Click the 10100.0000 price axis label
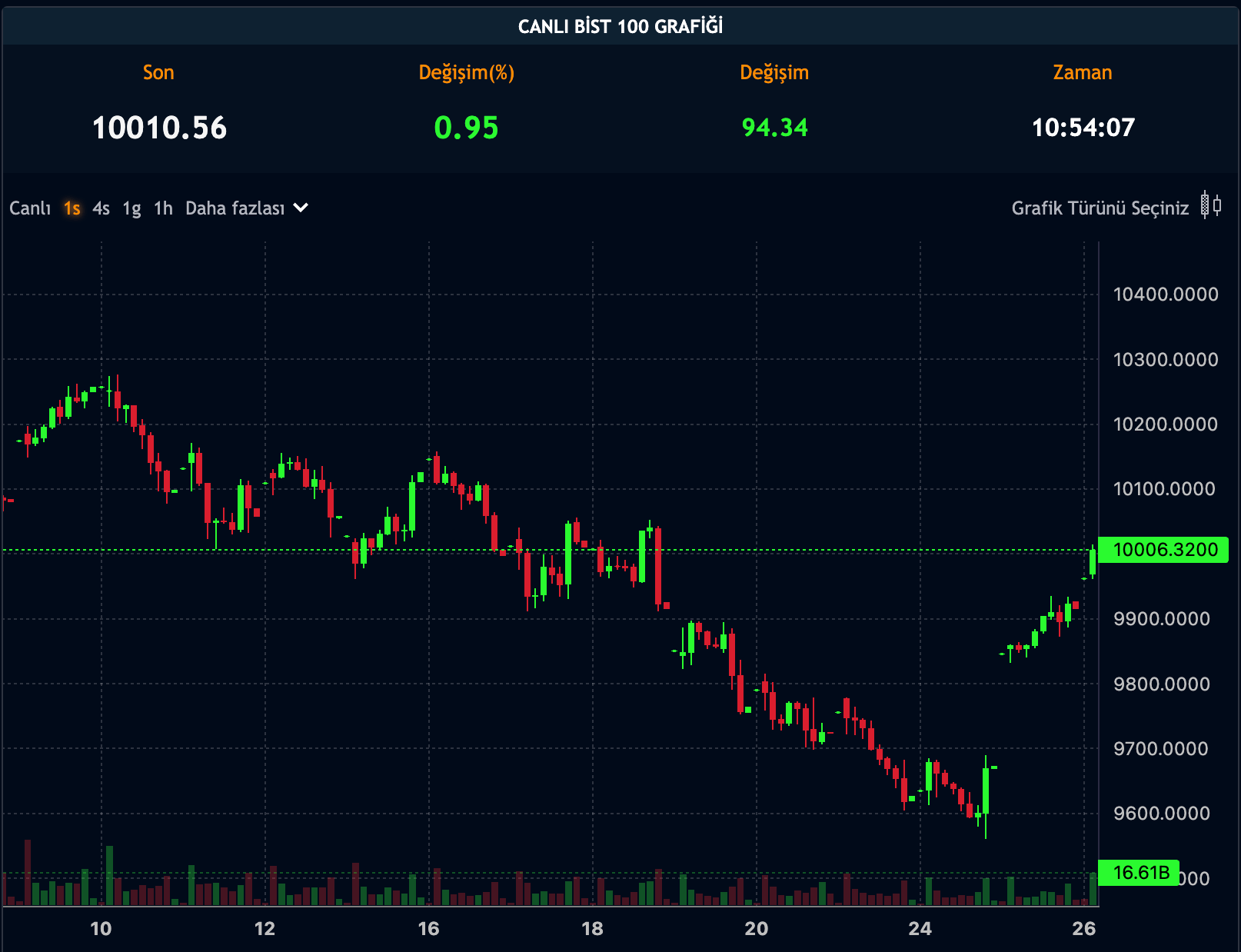Viewport: 1241px width, 952px height. [x=1163, y=488]
